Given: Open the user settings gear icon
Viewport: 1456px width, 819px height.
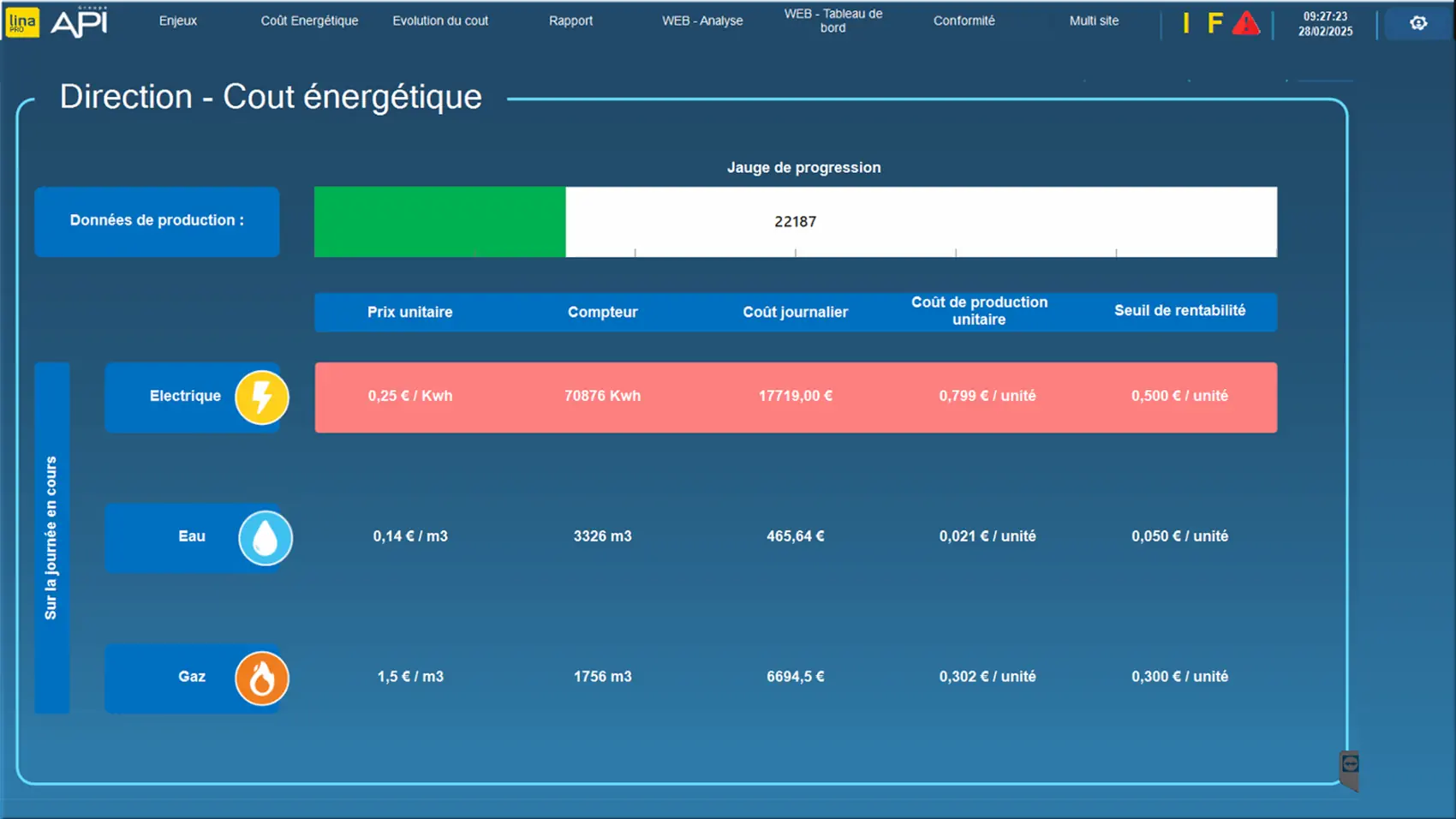Looking at the screenshot, I should [1418, 23].
